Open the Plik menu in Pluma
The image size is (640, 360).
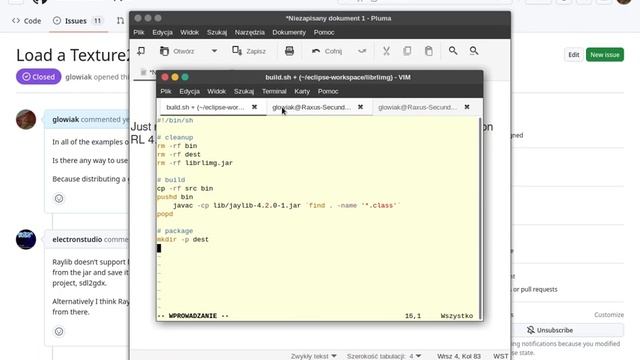click(x=138, y=32)
